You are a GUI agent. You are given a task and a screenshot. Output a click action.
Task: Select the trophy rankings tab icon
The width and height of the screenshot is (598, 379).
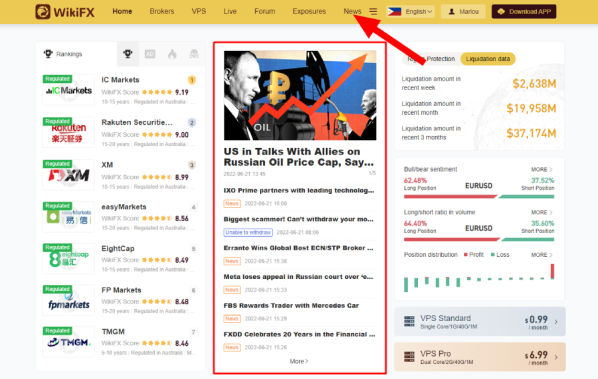click(x=128, y=54)
